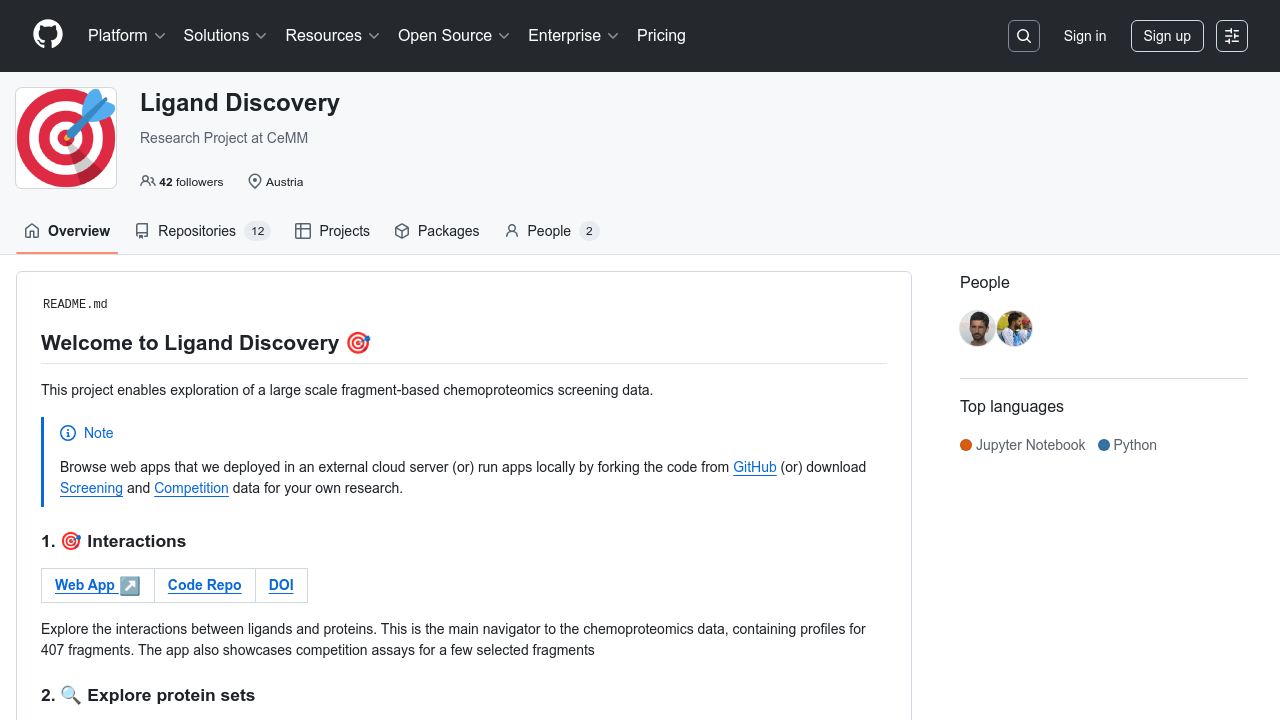The height and width of the screenshot is (720, 1280).
Task: Click the followers people icon
Action: coord(147,181)
